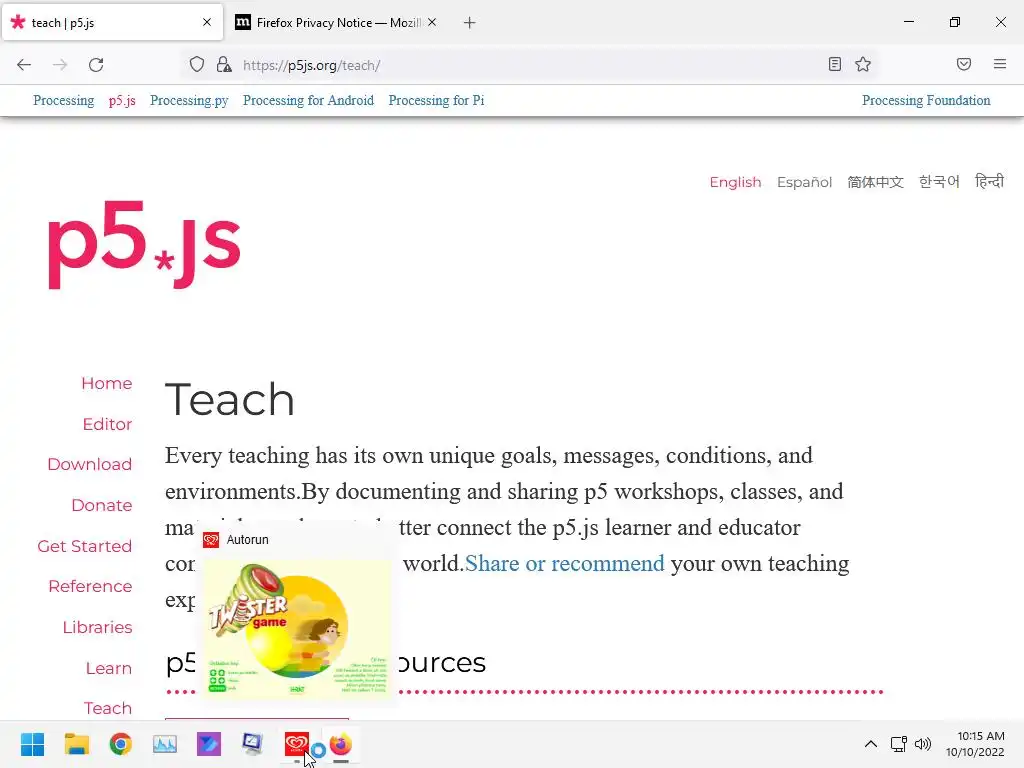Switch language to हिन्दी
1024x768 pixels.
click(x=989, y=181)
